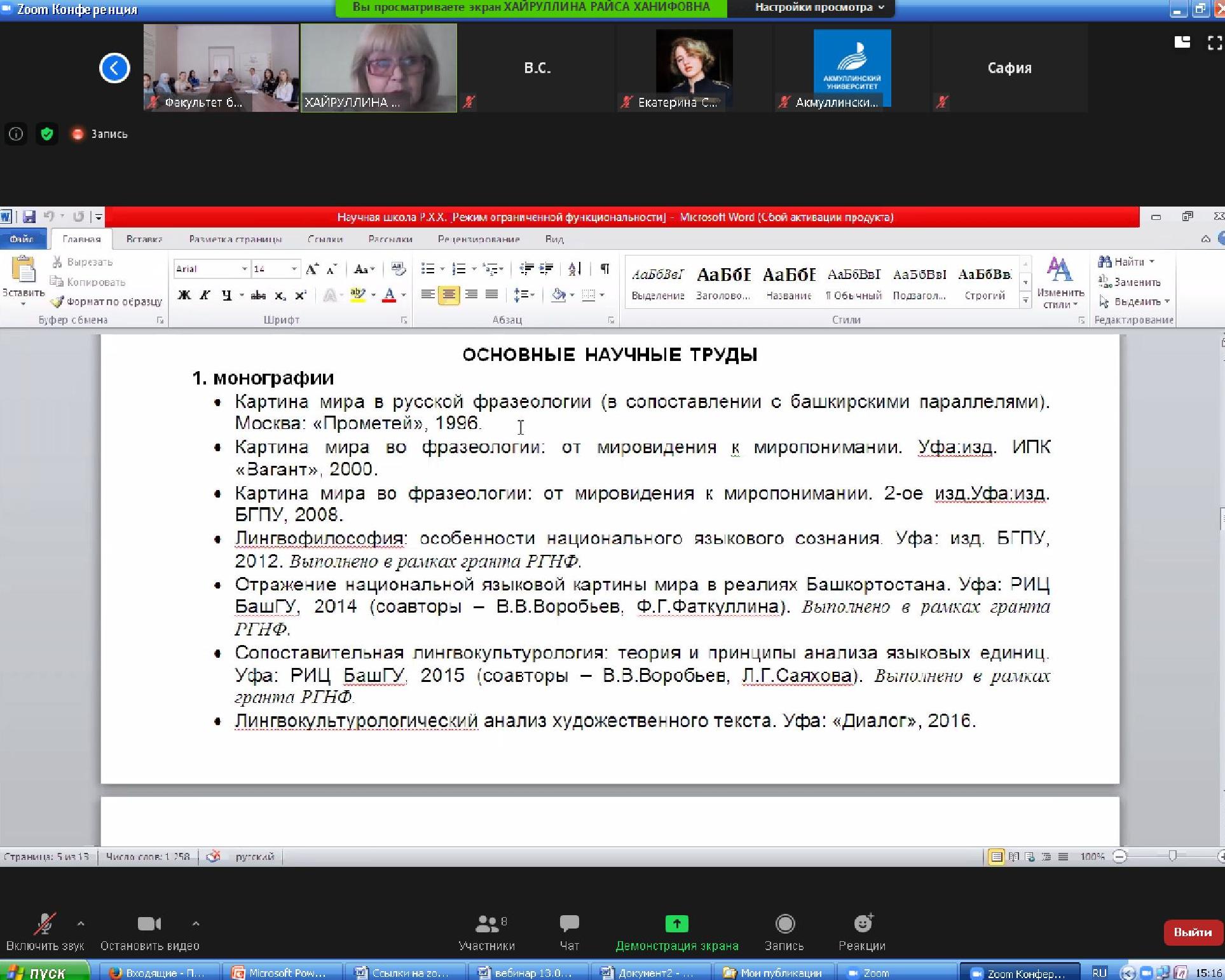Click the Record circle icon
Viewport: 1225px width, 980px height.
click(784, 923)
